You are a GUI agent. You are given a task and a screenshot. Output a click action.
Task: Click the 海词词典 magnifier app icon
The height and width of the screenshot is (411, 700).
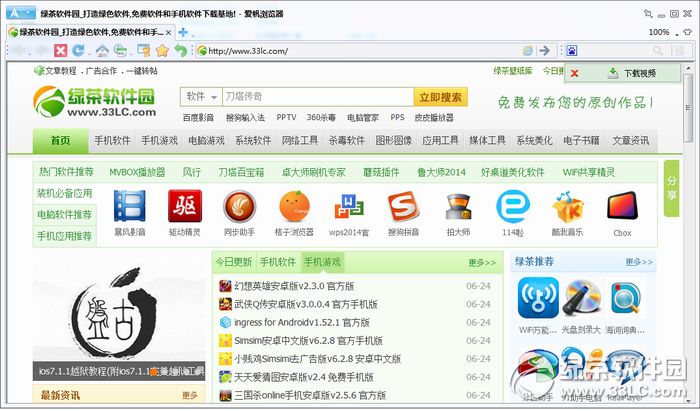(625, 298)
